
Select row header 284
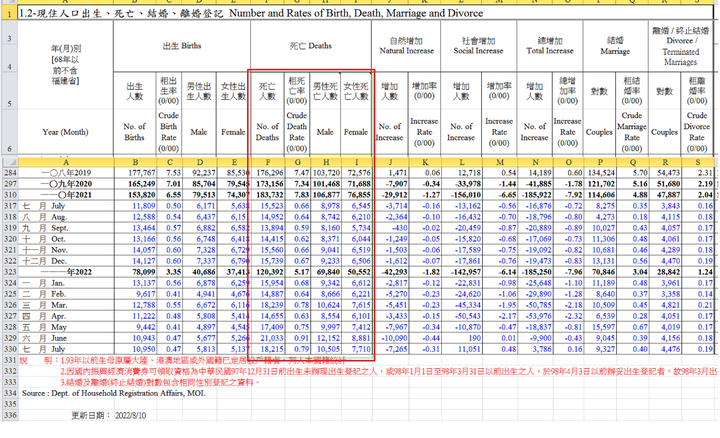(x=10, y=173)
